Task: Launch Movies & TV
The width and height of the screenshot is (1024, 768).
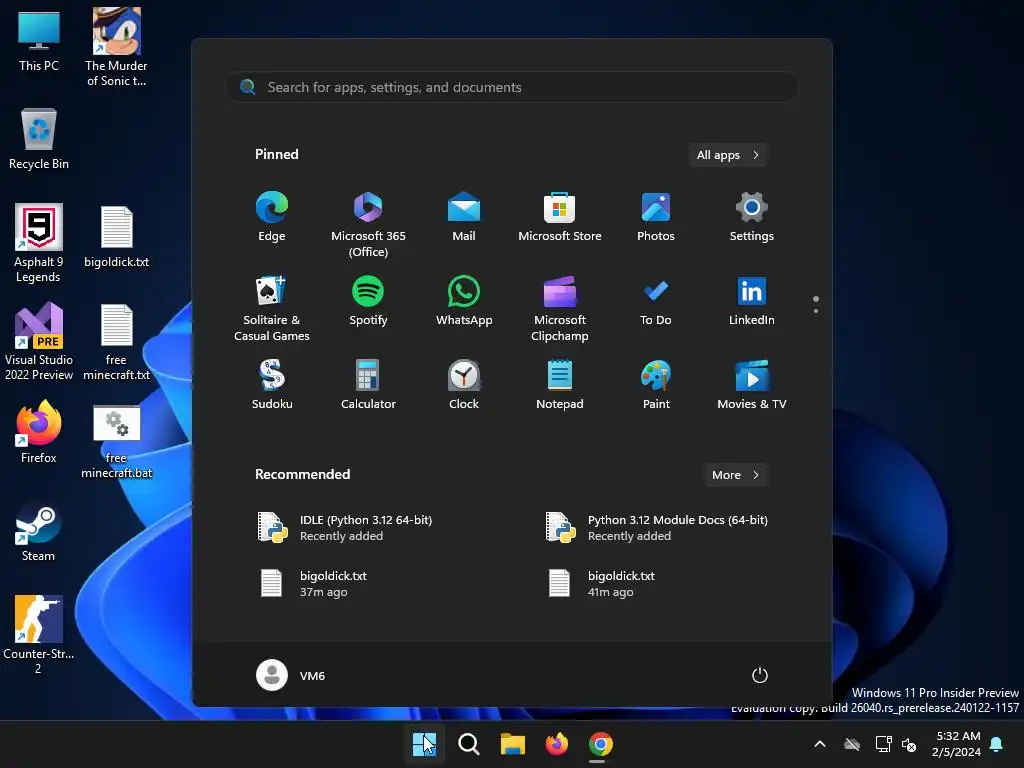Action: click(x=752, y=385)
